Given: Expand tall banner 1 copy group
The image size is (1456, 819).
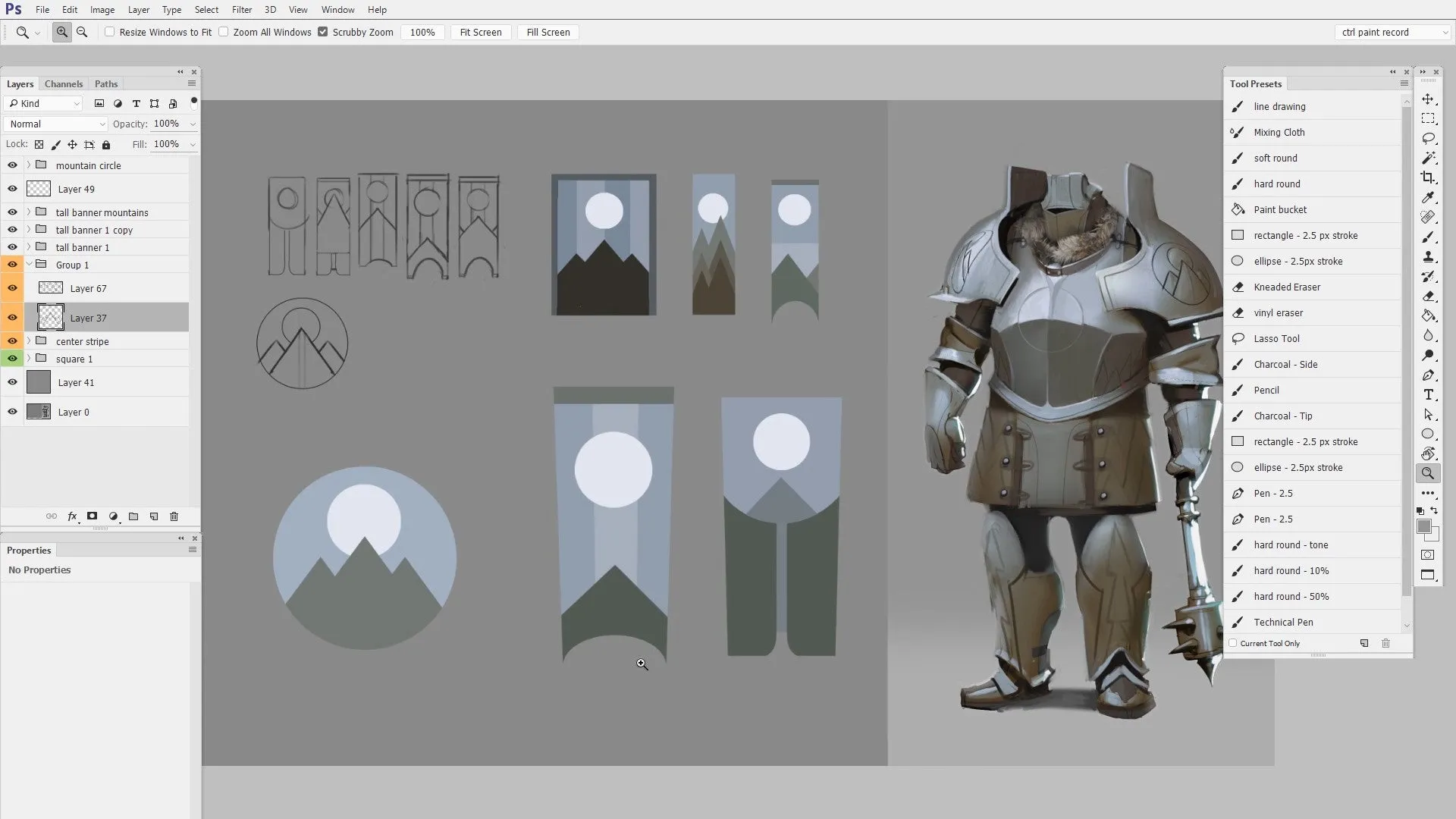Looking at the screenshot, I should pyautogui.click(x=29, y=230).
